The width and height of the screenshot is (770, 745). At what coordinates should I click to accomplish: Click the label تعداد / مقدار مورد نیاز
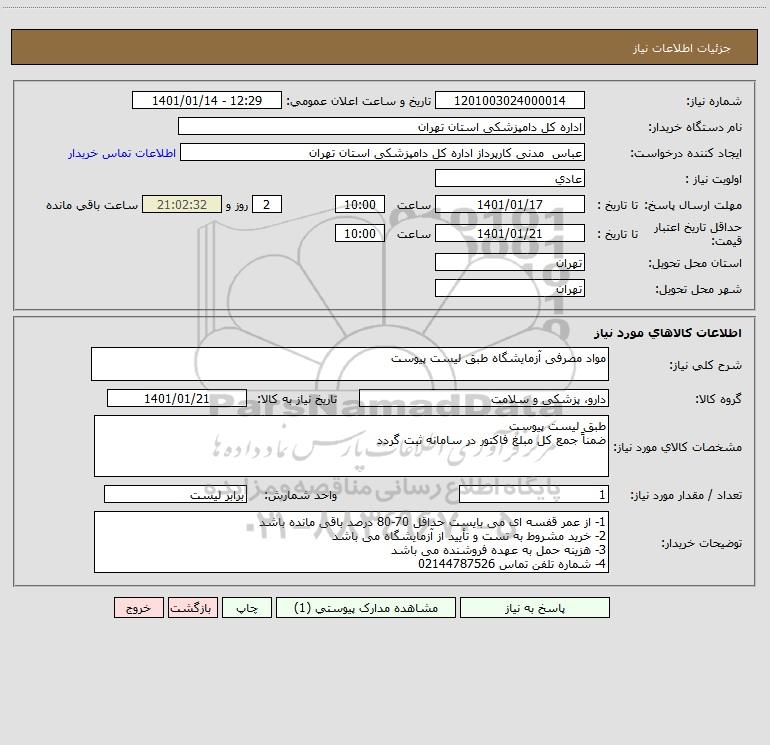[x=686, y=496]
